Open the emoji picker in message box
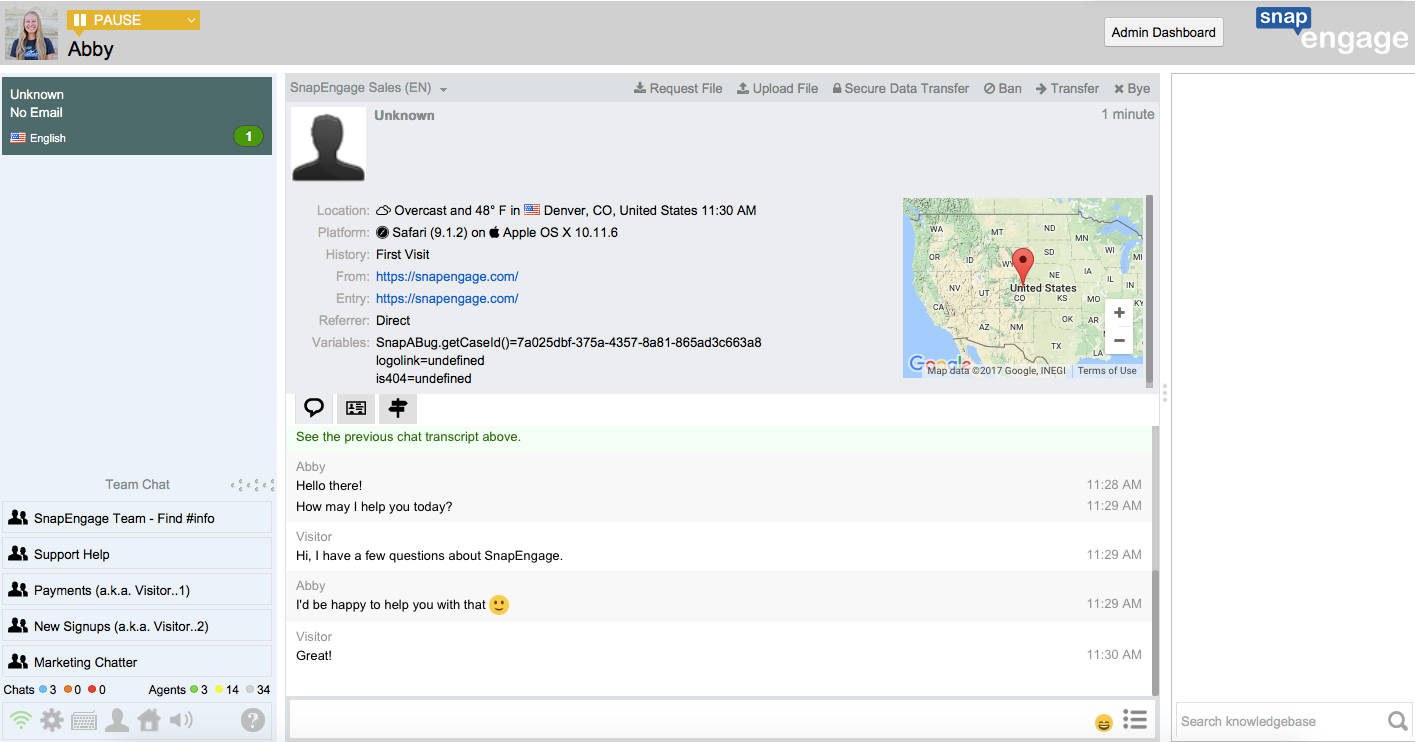The width and height of the screenshot is (1415, 742). coord(1103,722)
